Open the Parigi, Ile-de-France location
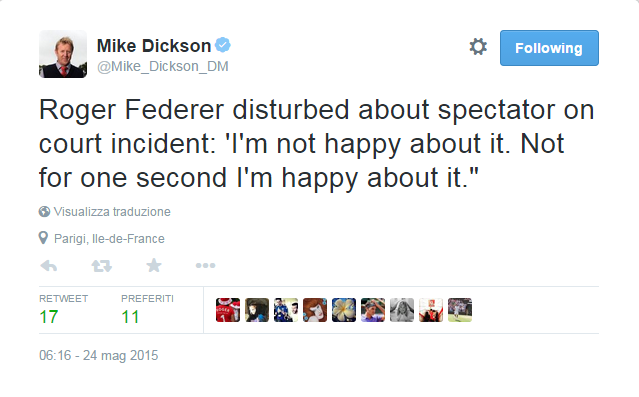 tap(109, 238)
